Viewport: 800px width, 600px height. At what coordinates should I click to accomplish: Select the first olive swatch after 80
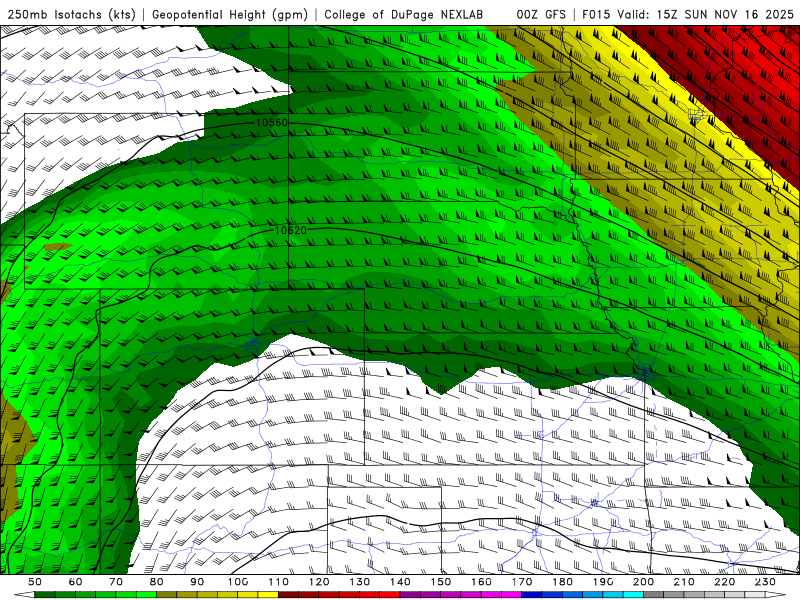tap(167, 595)
